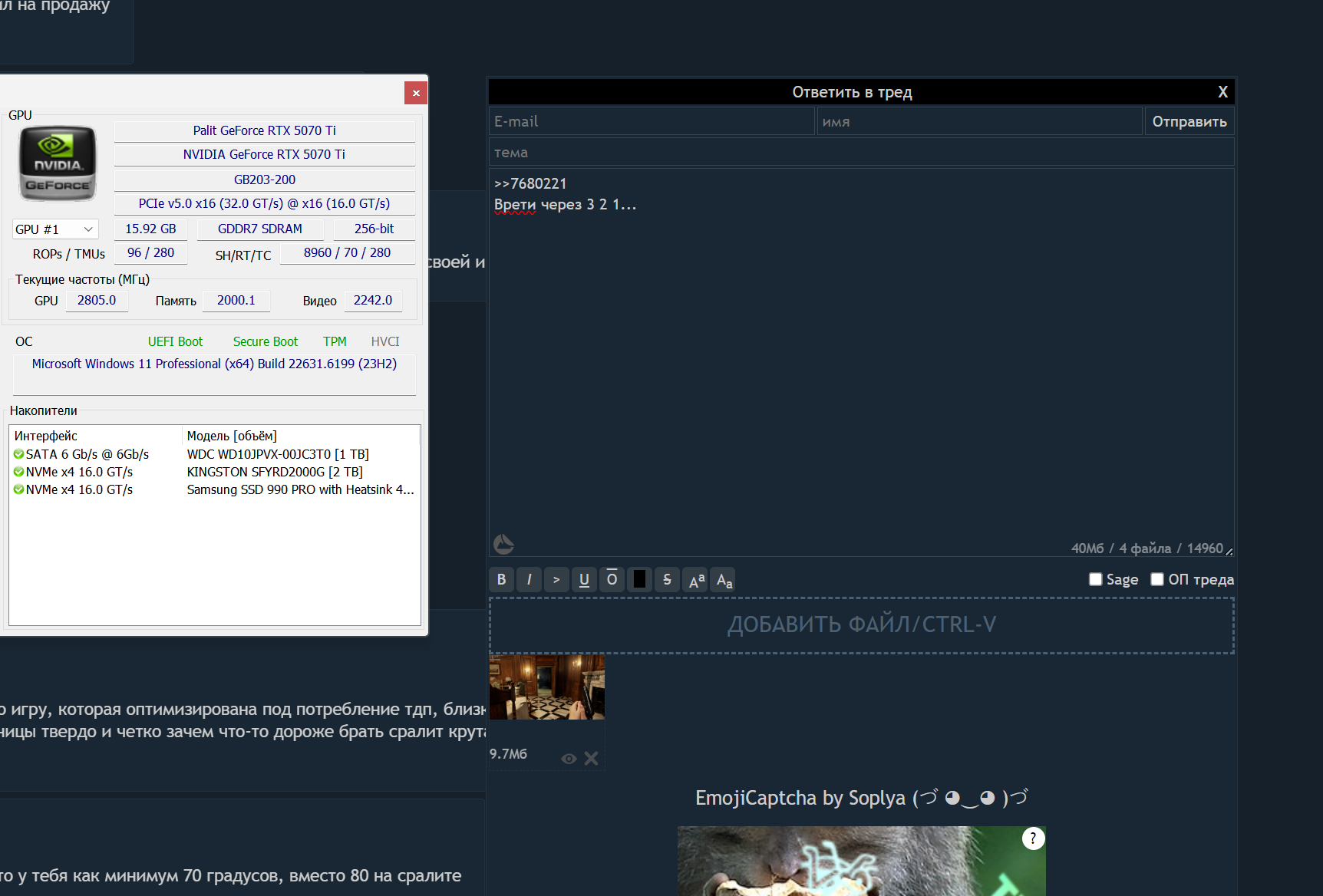Apply strikethrough formatting in reply toolbar

point(667,580)
